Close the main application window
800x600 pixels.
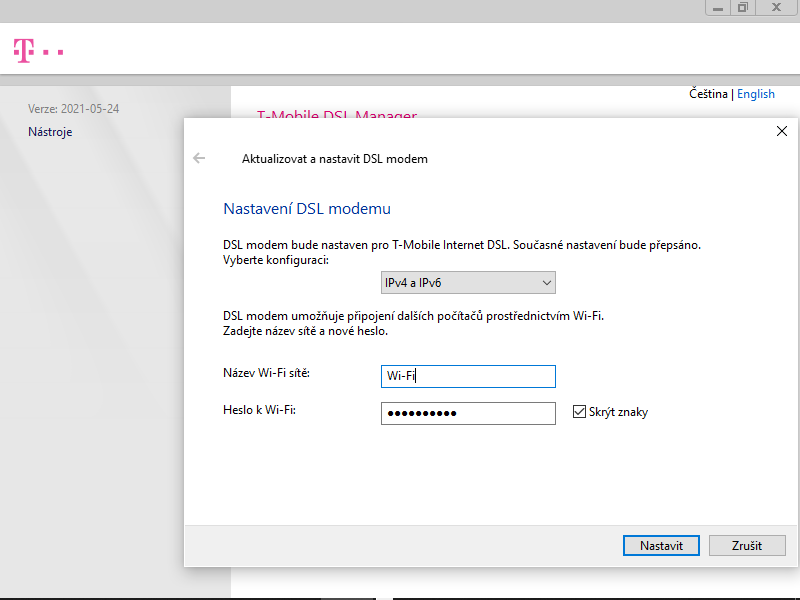[777, 8]
